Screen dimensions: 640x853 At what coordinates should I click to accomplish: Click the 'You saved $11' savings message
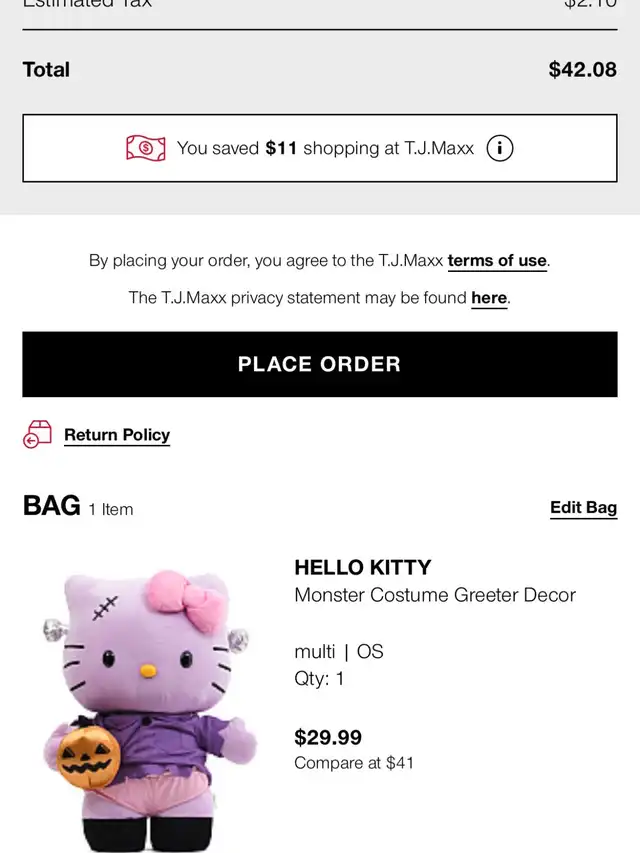click(x=325, y=148)
